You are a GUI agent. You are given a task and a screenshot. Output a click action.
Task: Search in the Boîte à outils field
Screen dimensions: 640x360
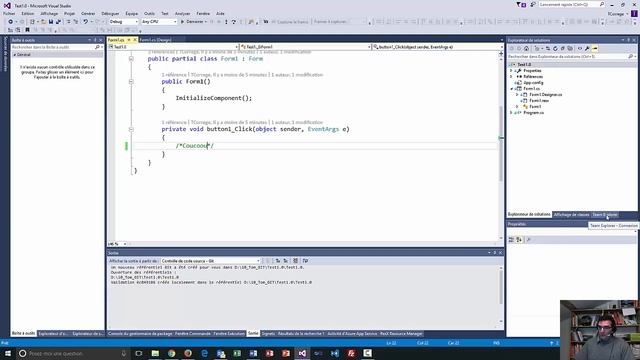pyautogui.click(x=56, y=47)
